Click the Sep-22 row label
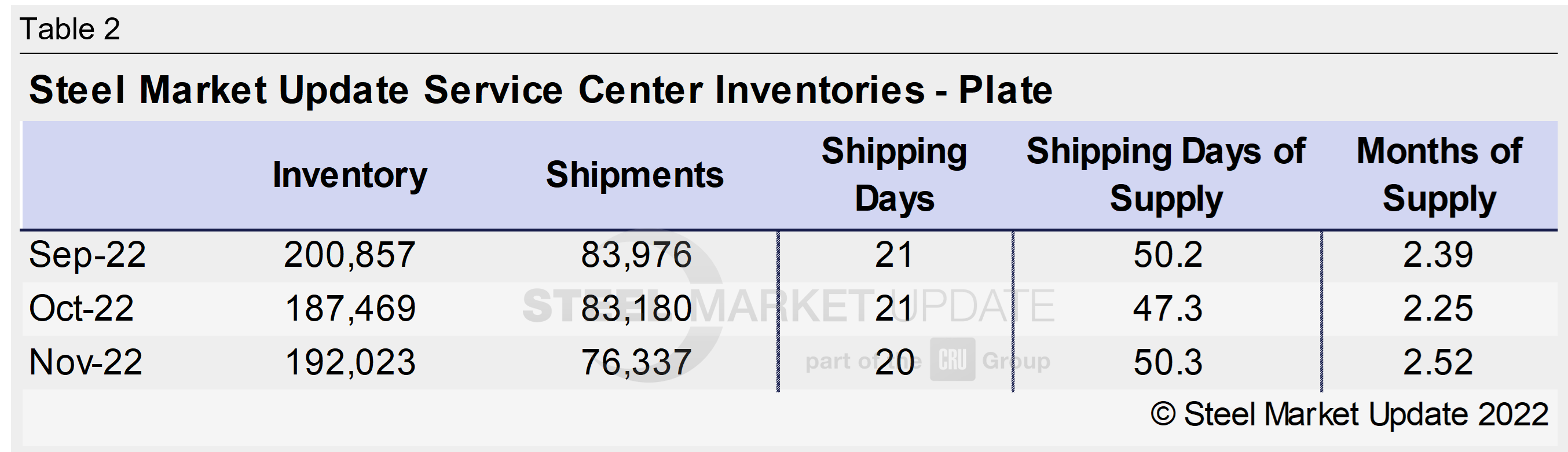The image size is (1568, 452). tap(87, 254)
